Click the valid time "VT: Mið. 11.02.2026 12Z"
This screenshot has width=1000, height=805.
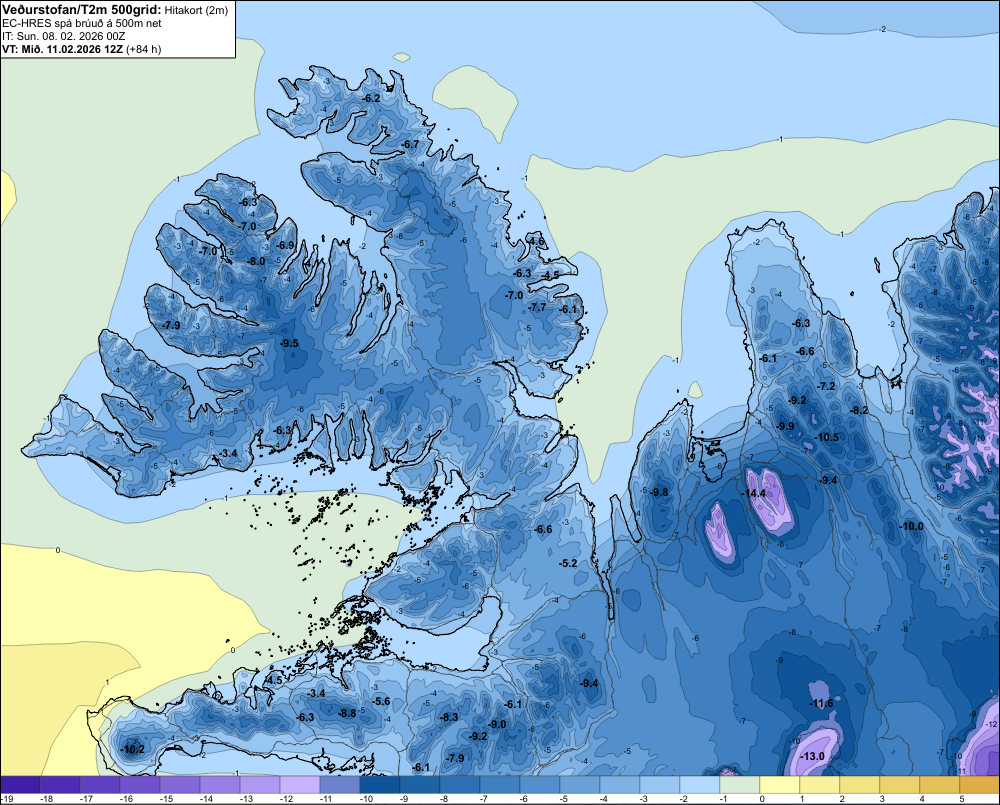point(62,49)
